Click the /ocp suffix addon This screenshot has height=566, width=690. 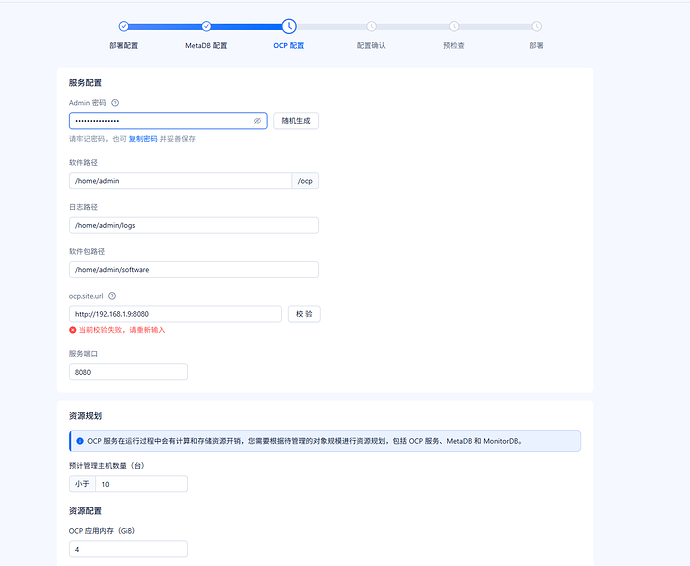(305, 181)
